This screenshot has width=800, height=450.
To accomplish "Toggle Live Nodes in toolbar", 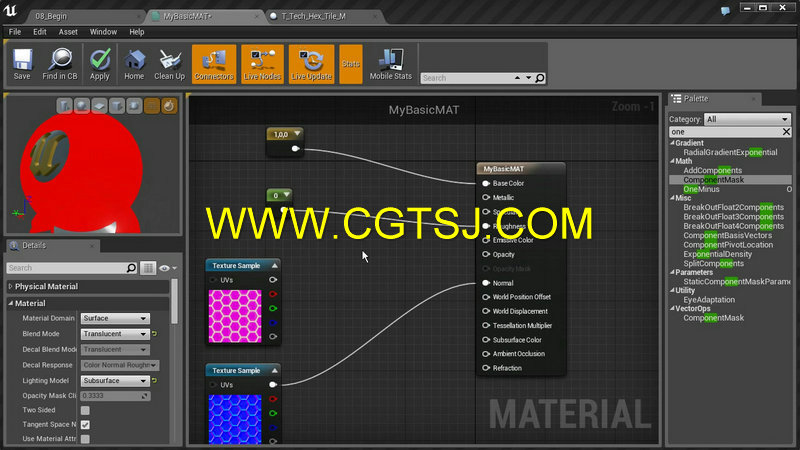I will [x=262, y=64].
